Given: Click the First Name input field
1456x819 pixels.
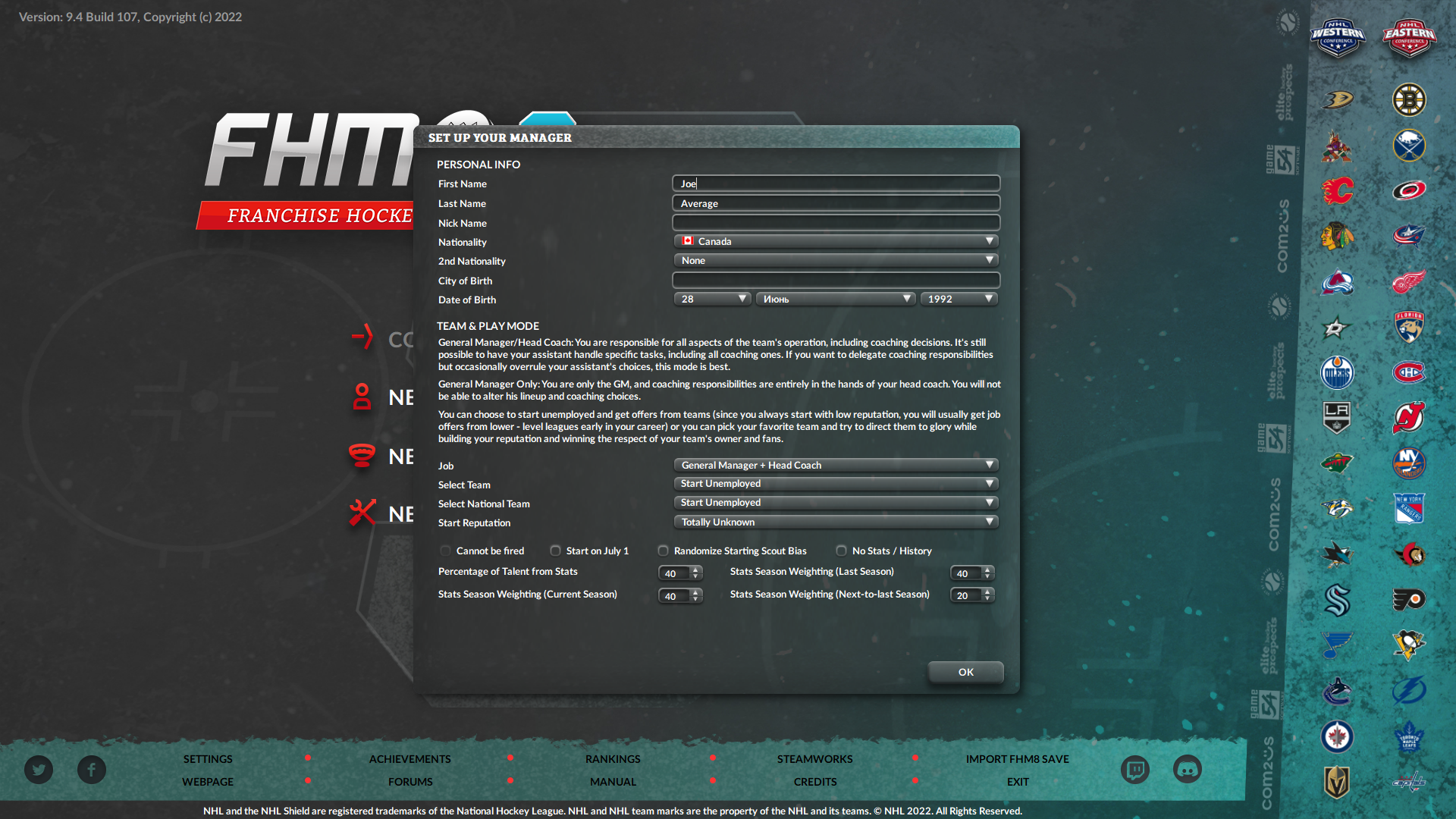Looking at the screenshot, I should (x=836, y=184).
